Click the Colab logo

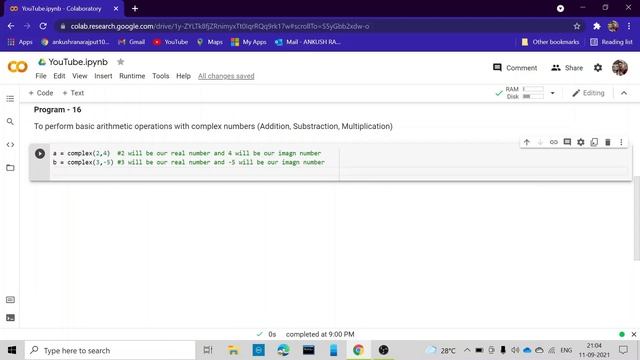click(x=18, y=67)
